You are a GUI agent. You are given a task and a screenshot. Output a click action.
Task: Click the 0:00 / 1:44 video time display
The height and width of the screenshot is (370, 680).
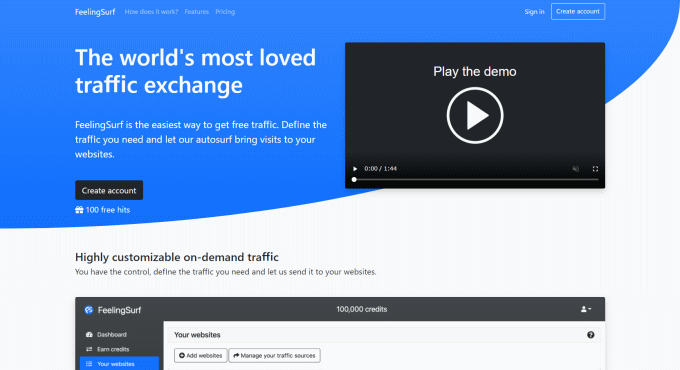point(380,169)
